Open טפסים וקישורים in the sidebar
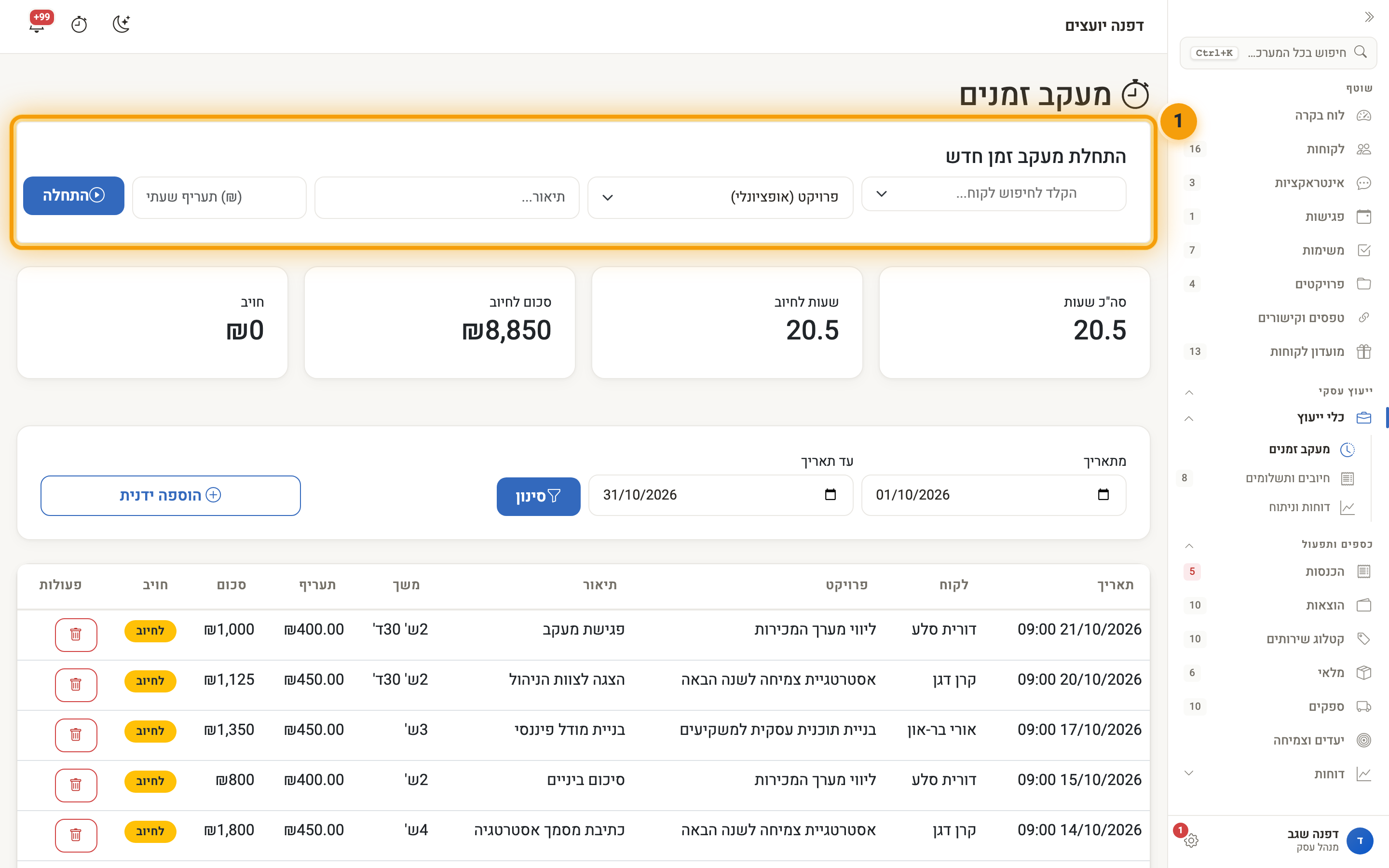1389x868 pixels. coord(1278,318)
